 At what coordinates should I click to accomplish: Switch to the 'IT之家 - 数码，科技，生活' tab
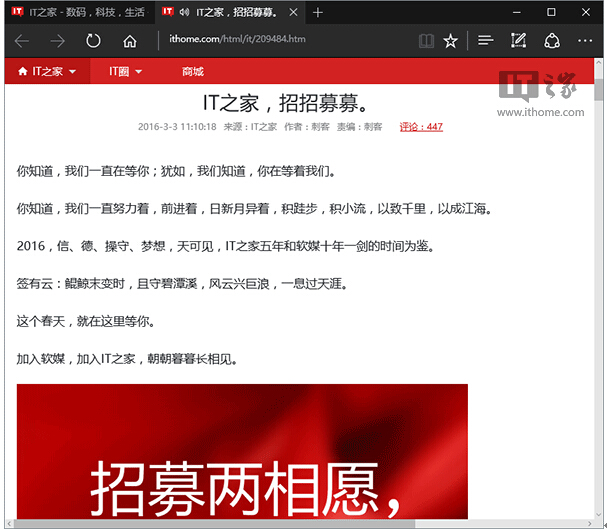pyautogui.click(x=80, y=13)
